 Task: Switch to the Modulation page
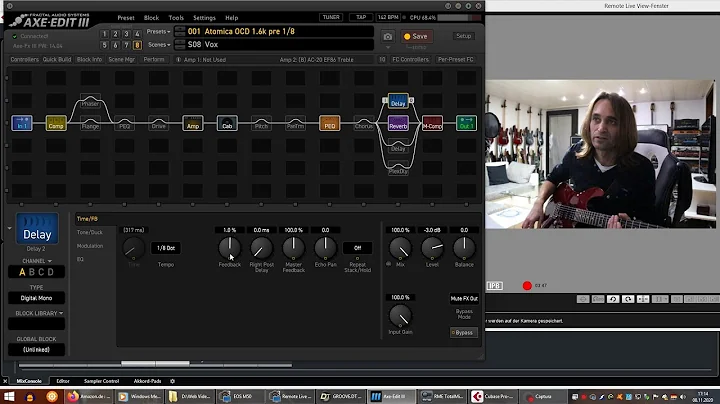click(90, 246)
